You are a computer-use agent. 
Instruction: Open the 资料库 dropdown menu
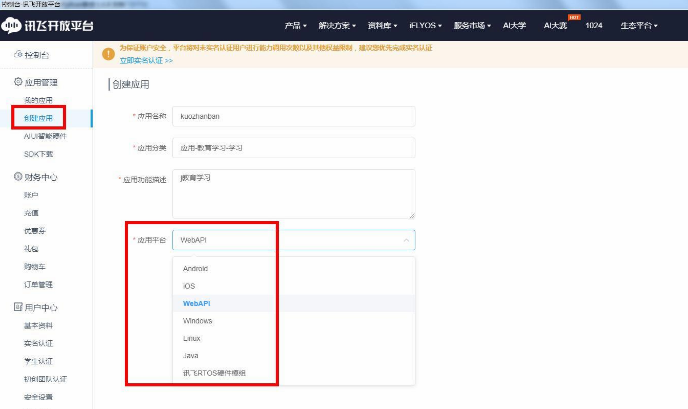click(382, 25)
